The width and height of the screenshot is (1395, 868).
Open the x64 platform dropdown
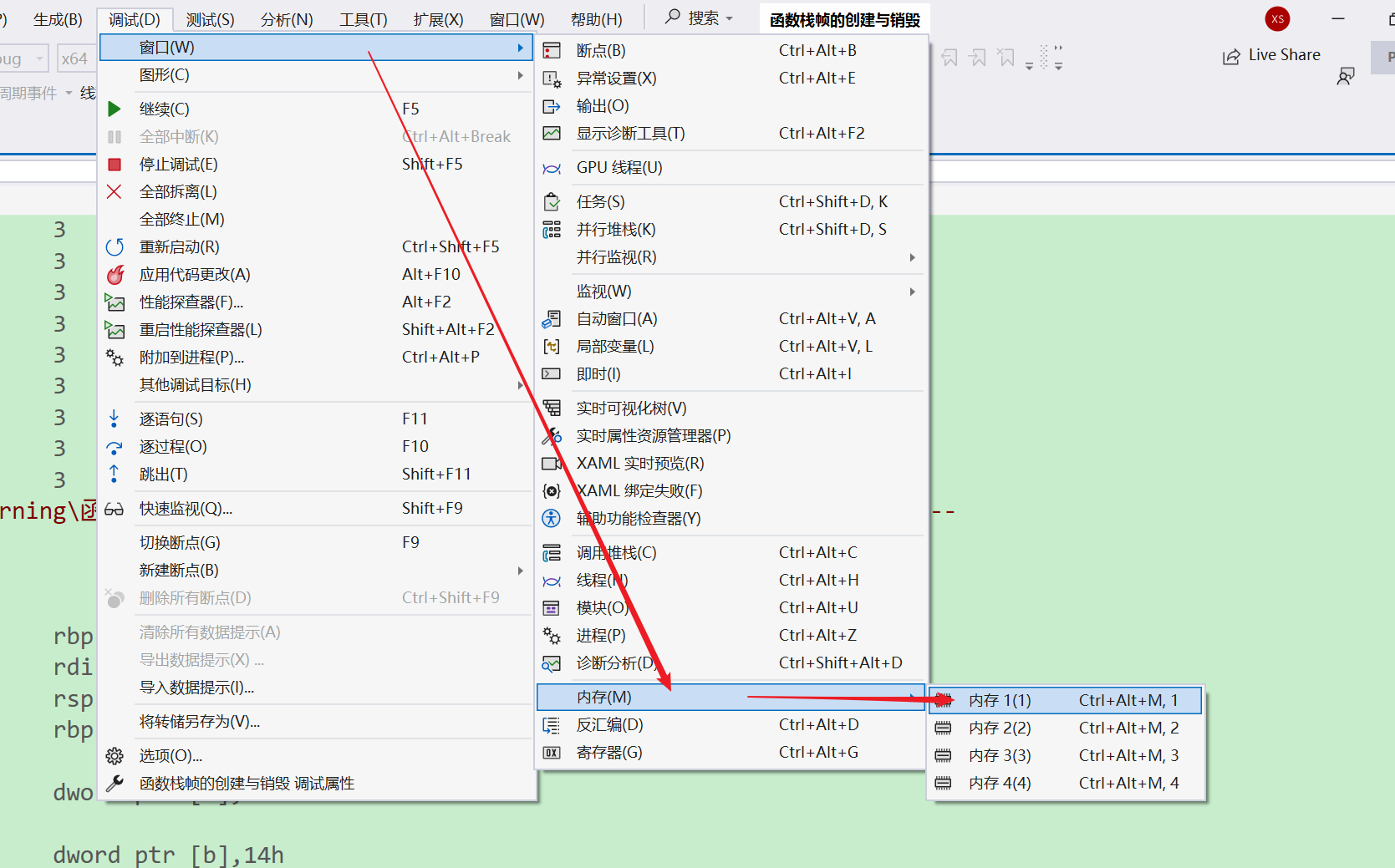pyautogui.click(x=75, y=58)
